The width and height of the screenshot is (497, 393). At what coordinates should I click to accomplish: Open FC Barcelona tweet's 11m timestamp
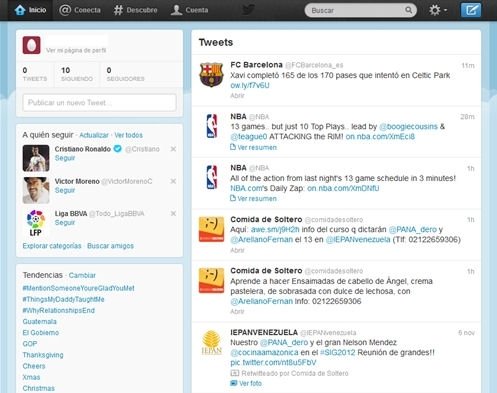pos(468,66)
